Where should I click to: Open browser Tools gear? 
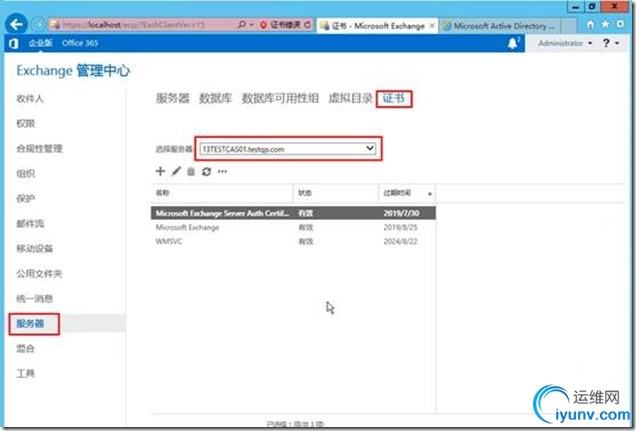click(620, 24)
